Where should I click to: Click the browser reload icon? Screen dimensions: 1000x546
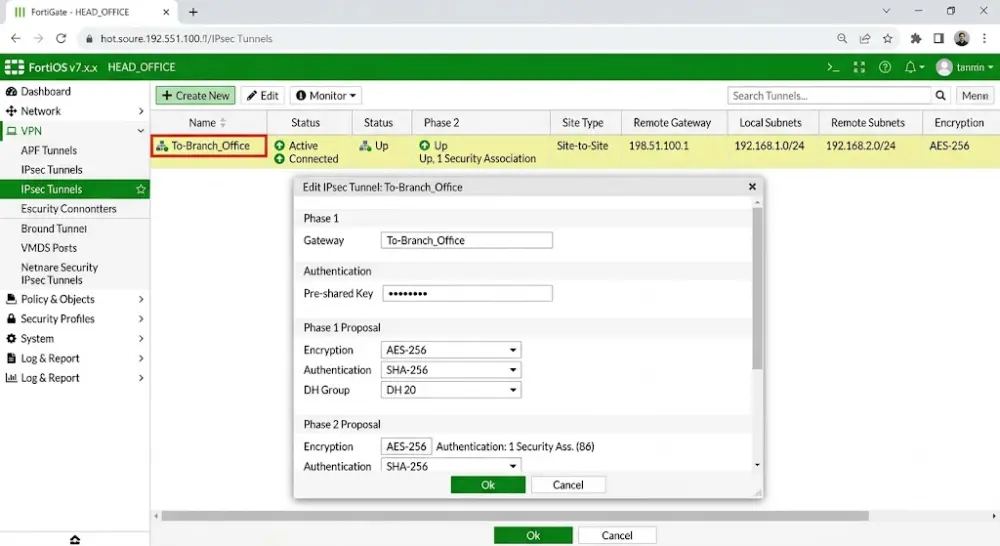[61, 38]
